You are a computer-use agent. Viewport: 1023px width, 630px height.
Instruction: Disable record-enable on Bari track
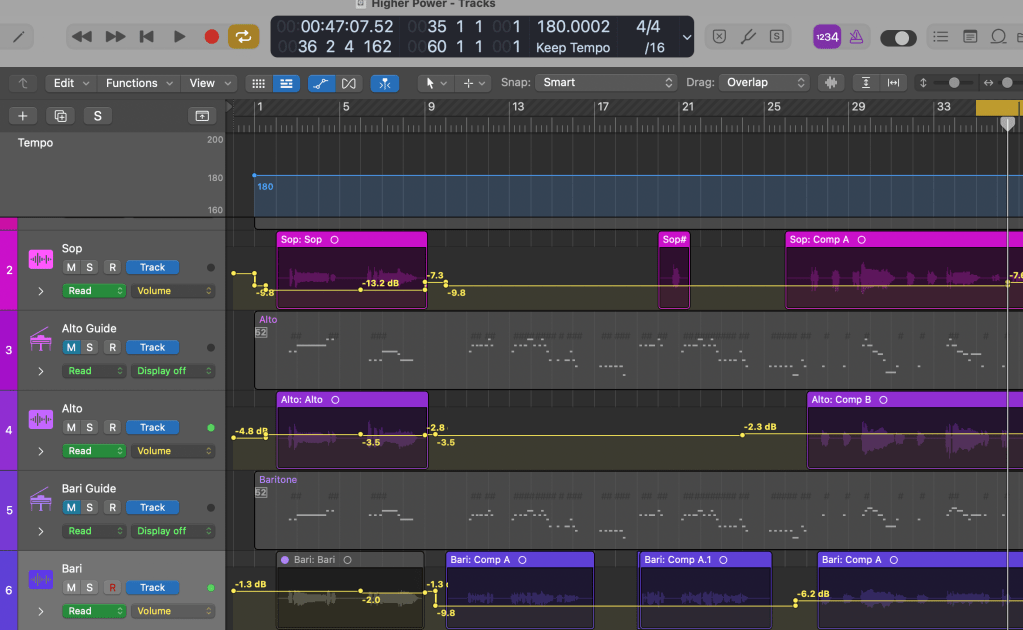[112, 587]
